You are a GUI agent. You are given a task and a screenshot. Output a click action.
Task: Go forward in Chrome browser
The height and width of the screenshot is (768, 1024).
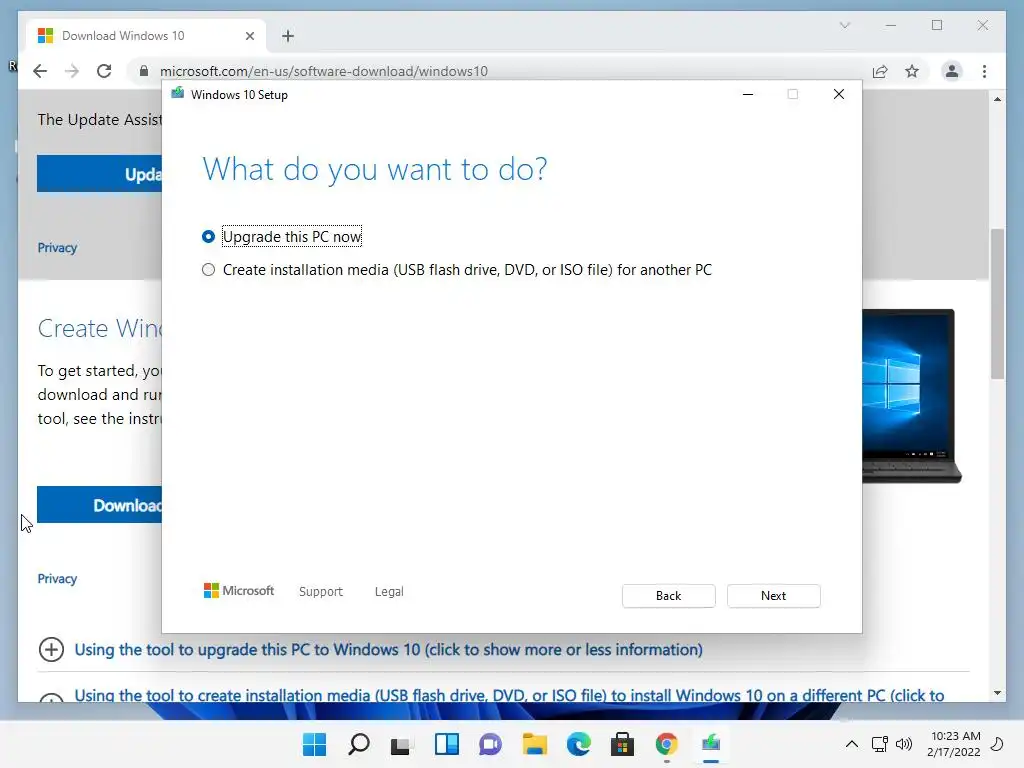pos(72,71)
